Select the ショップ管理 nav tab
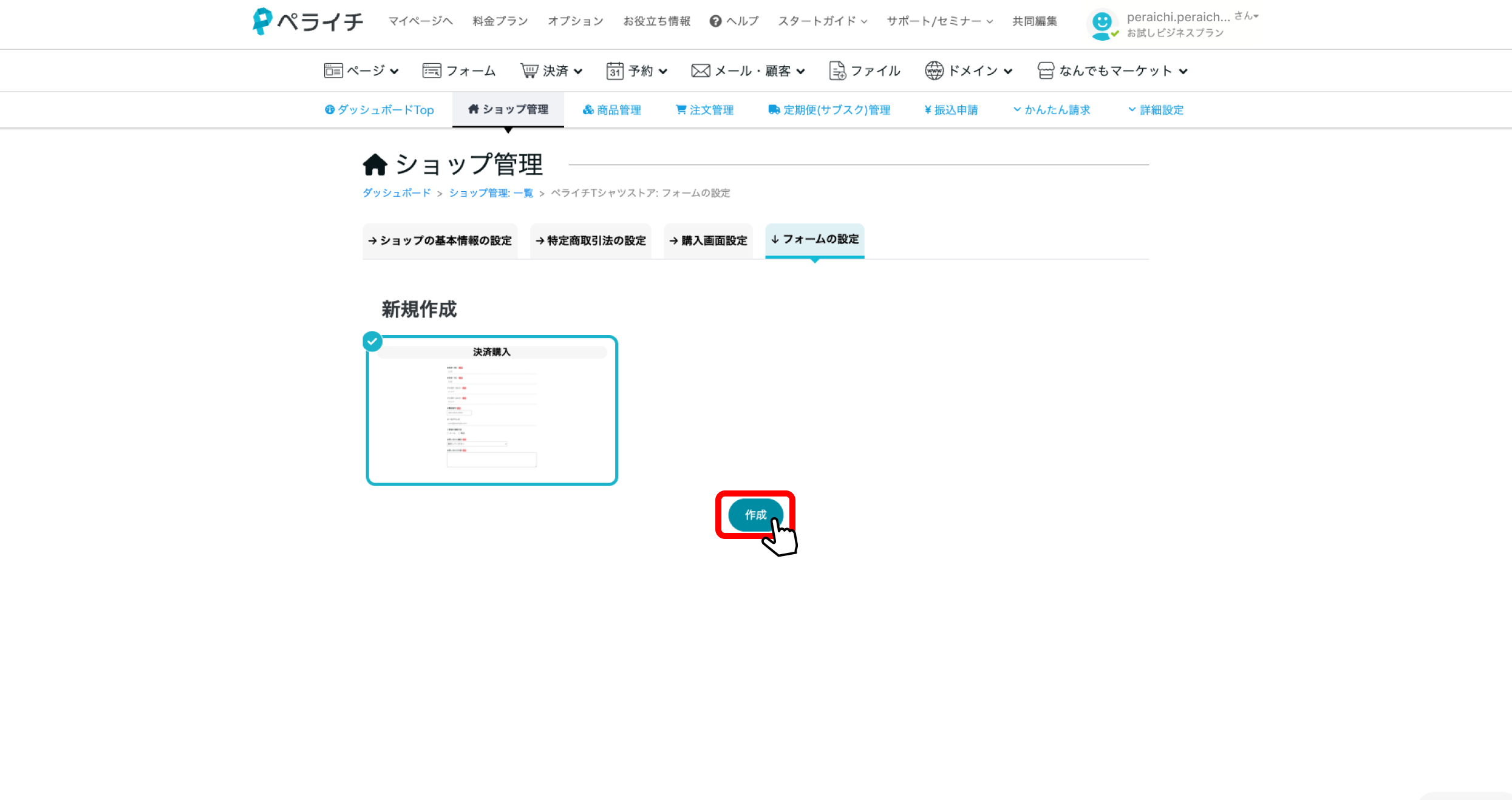Image resolution: width=1512 pixels, height=800 pixels. tap(508, 109)
